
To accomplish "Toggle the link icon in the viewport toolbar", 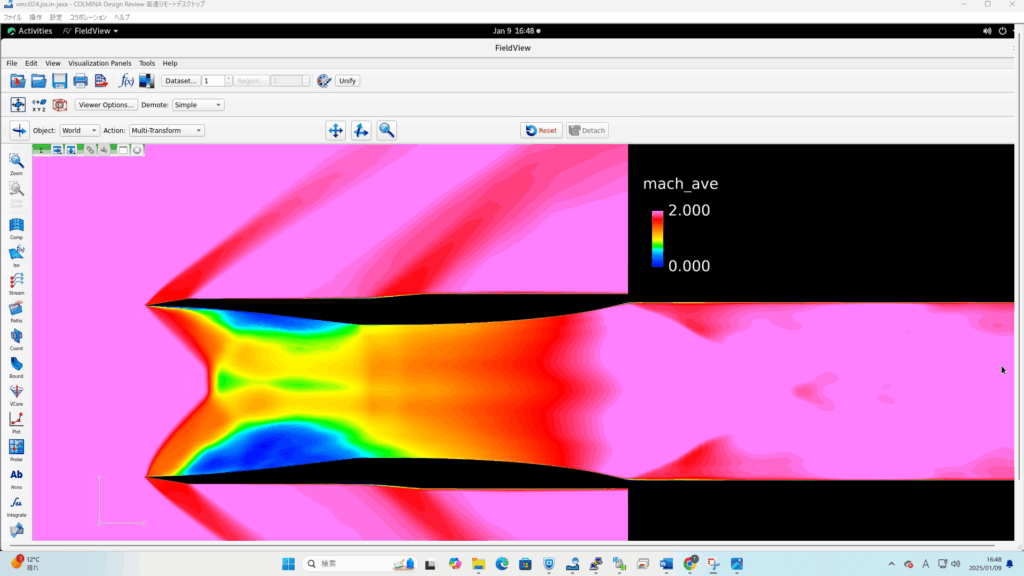I will 90,150.
